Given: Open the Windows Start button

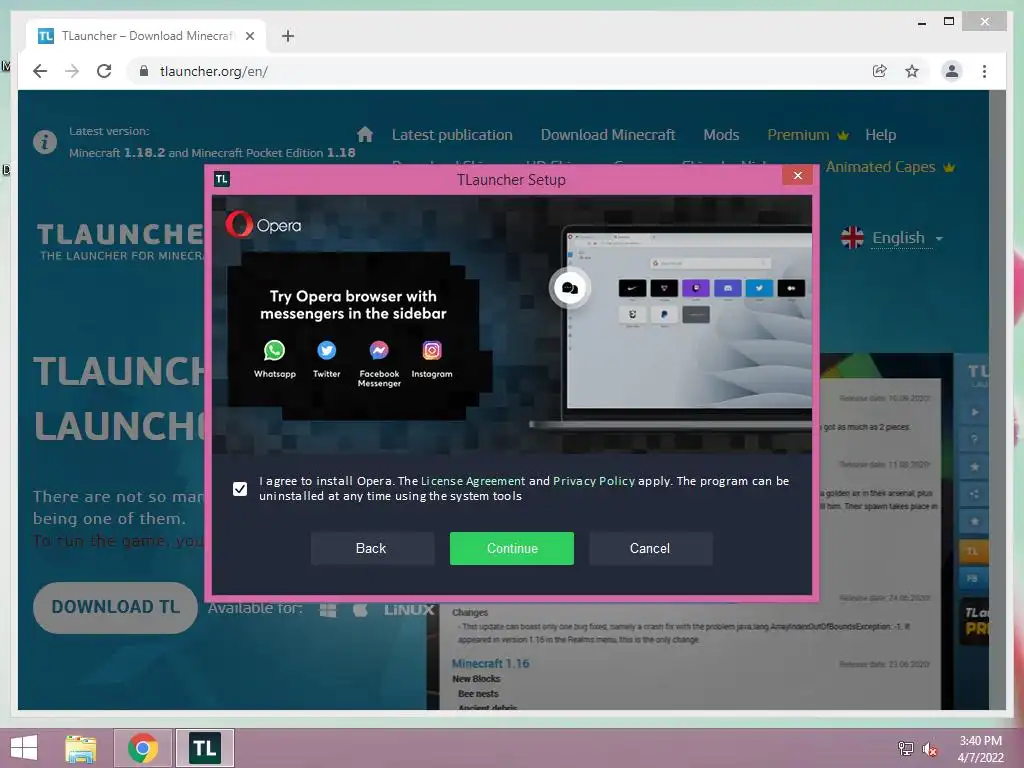Looking at the screenshot, I should click(24, 748).
